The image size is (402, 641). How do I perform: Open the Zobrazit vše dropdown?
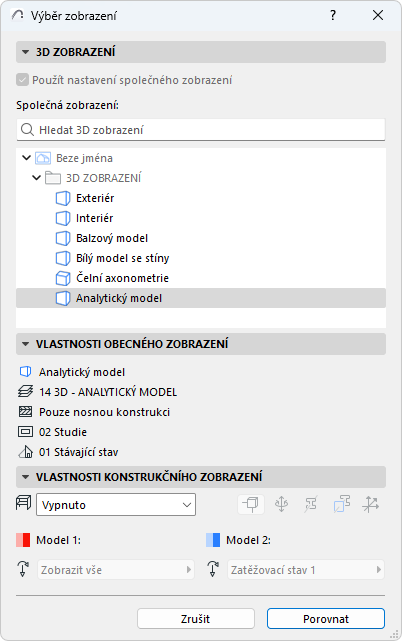[x=116, y=570]
